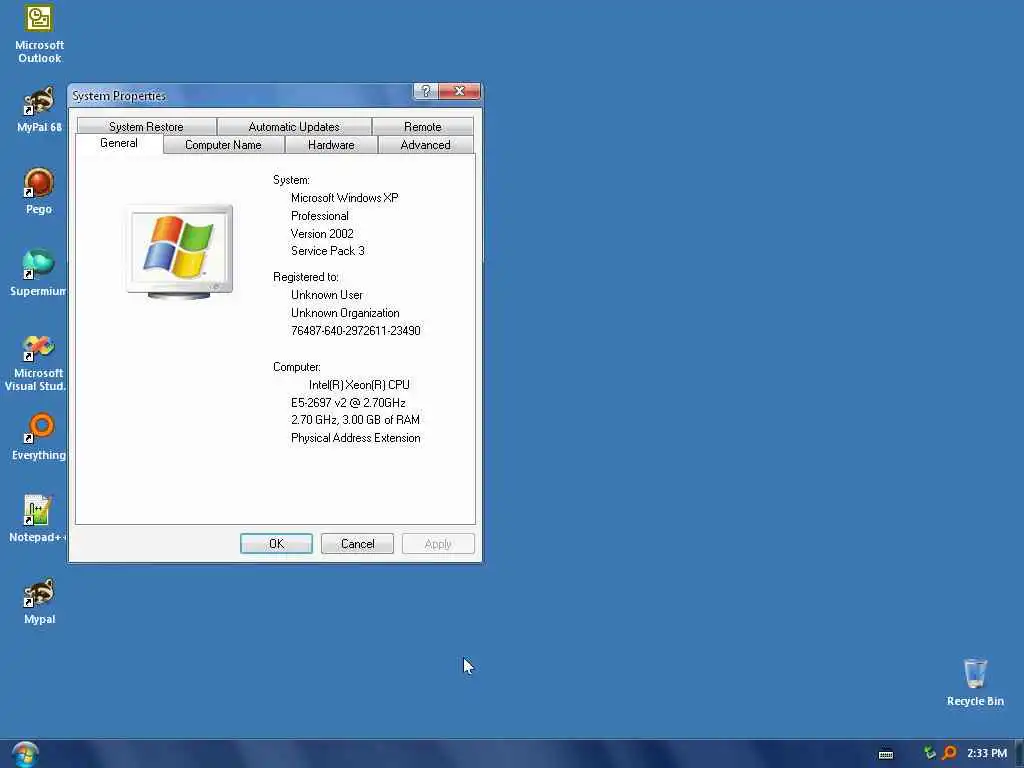
Task: Click the 2:33 PM taskbar clock
Action: point(987,753)
